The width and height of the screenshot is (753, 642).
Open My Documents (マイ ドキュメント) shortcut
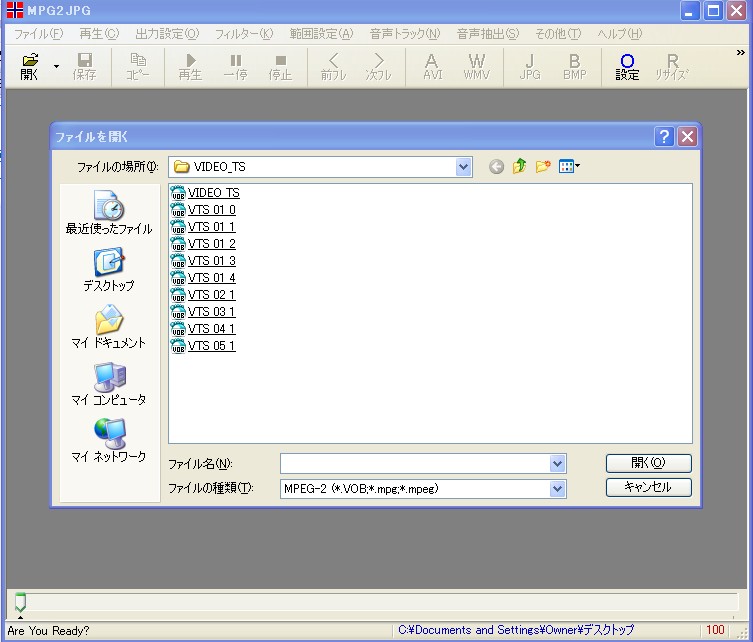point(109,327)
